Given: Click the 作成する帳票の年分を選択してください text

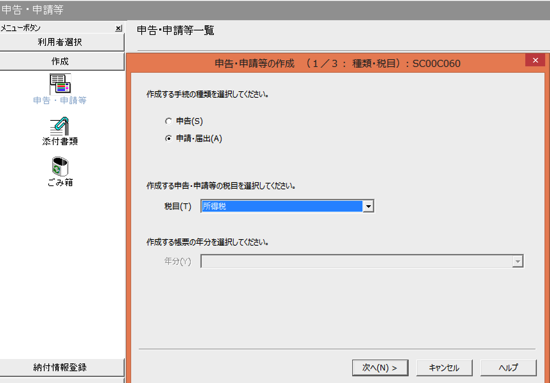Looking at the screenshot, I should pos(207,242).
